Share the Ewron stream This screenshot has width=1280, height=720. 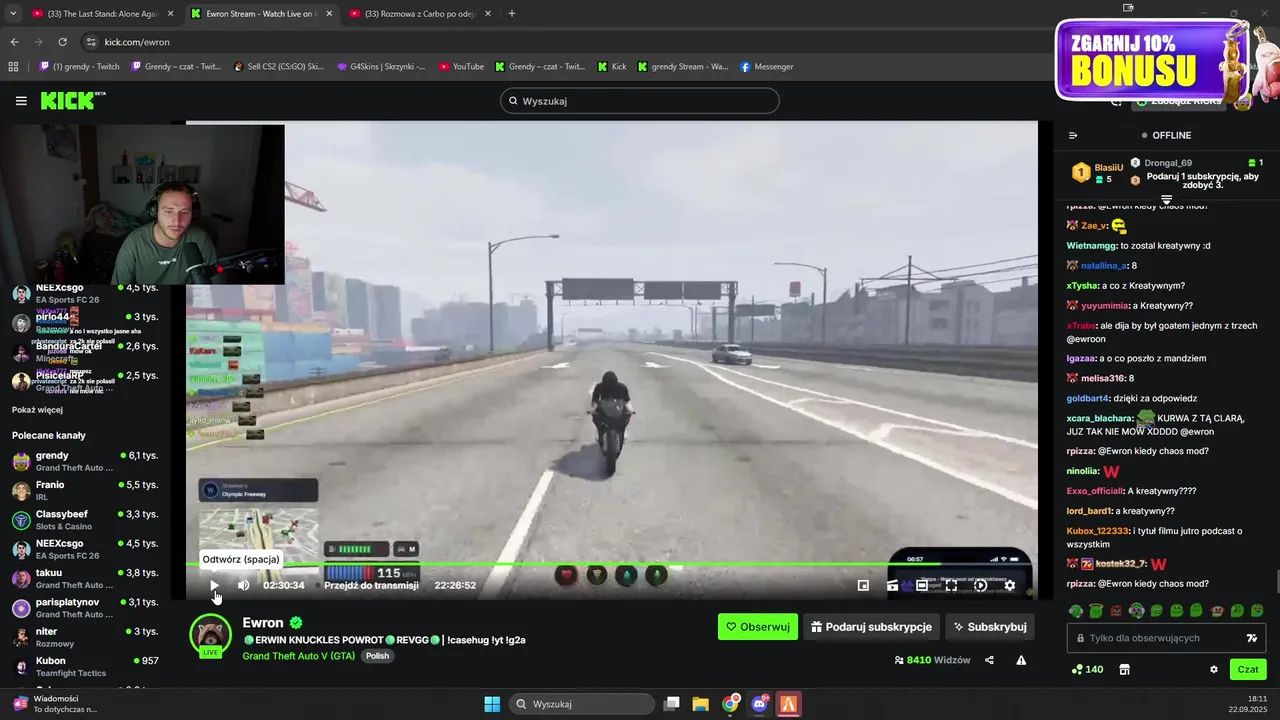(989, 660)
